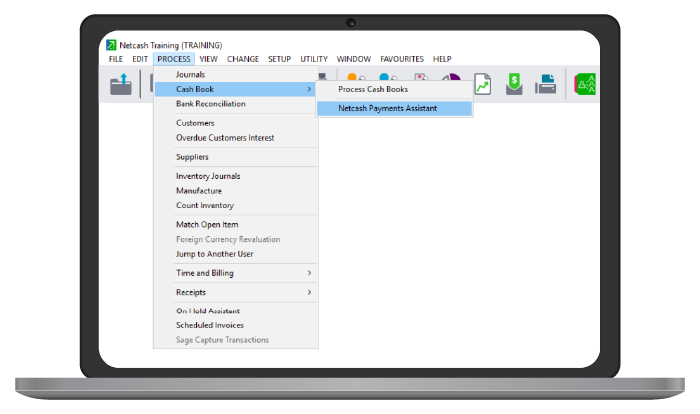700x414 pixels.
Task: Click the PROCESS menu
Action: tap(174, 59)
